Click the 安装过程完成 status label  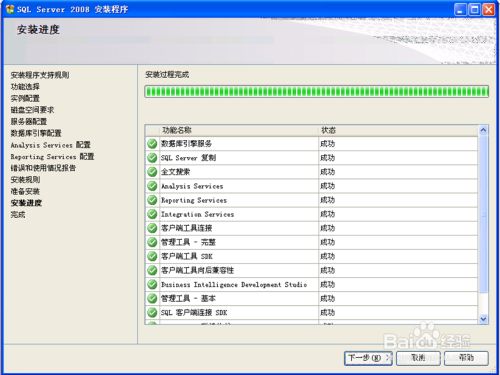click(x=167, y=75)
